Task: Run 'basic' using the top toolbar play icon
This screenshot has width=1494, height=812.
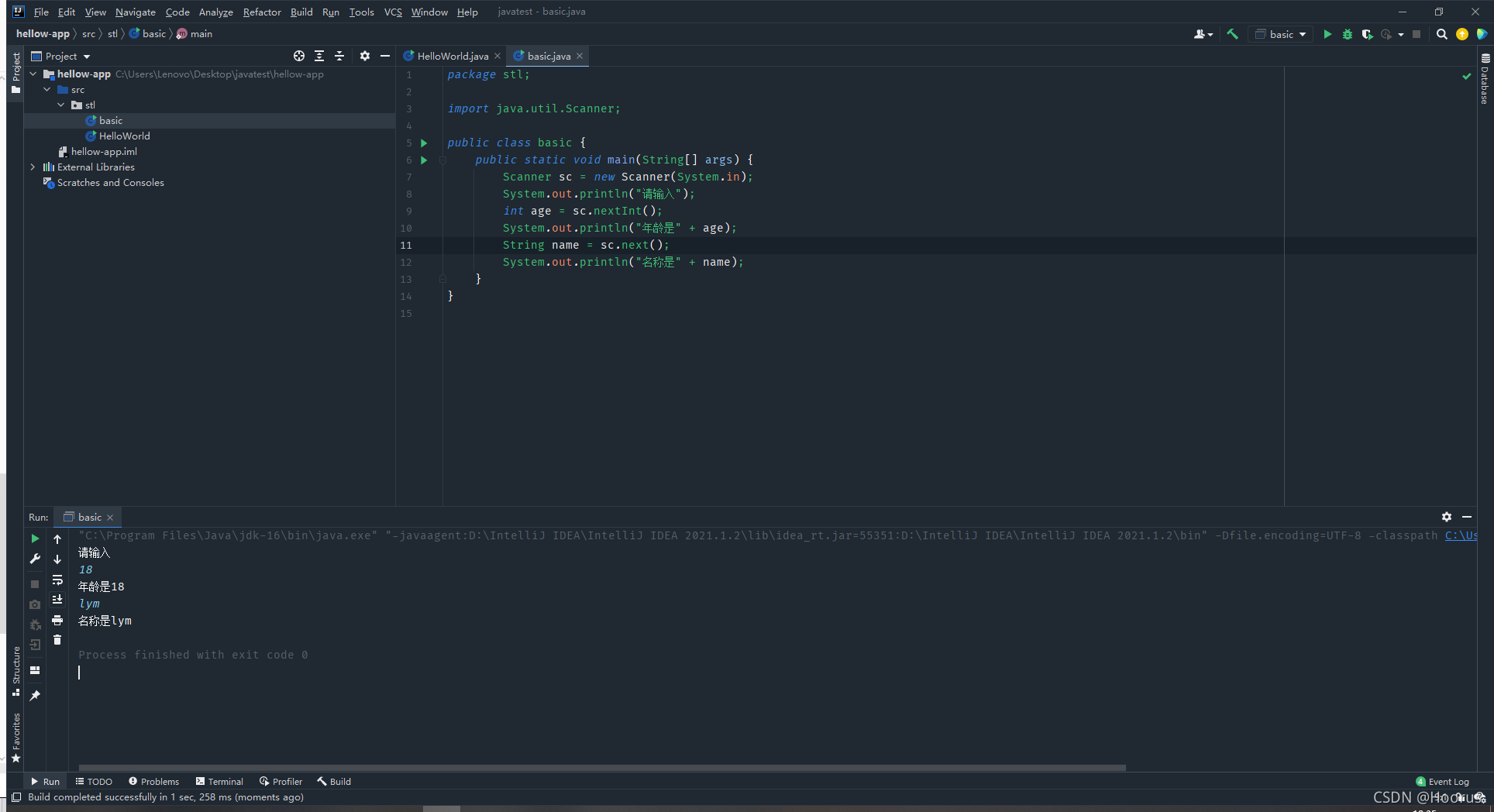Action: coord(1327,34)
